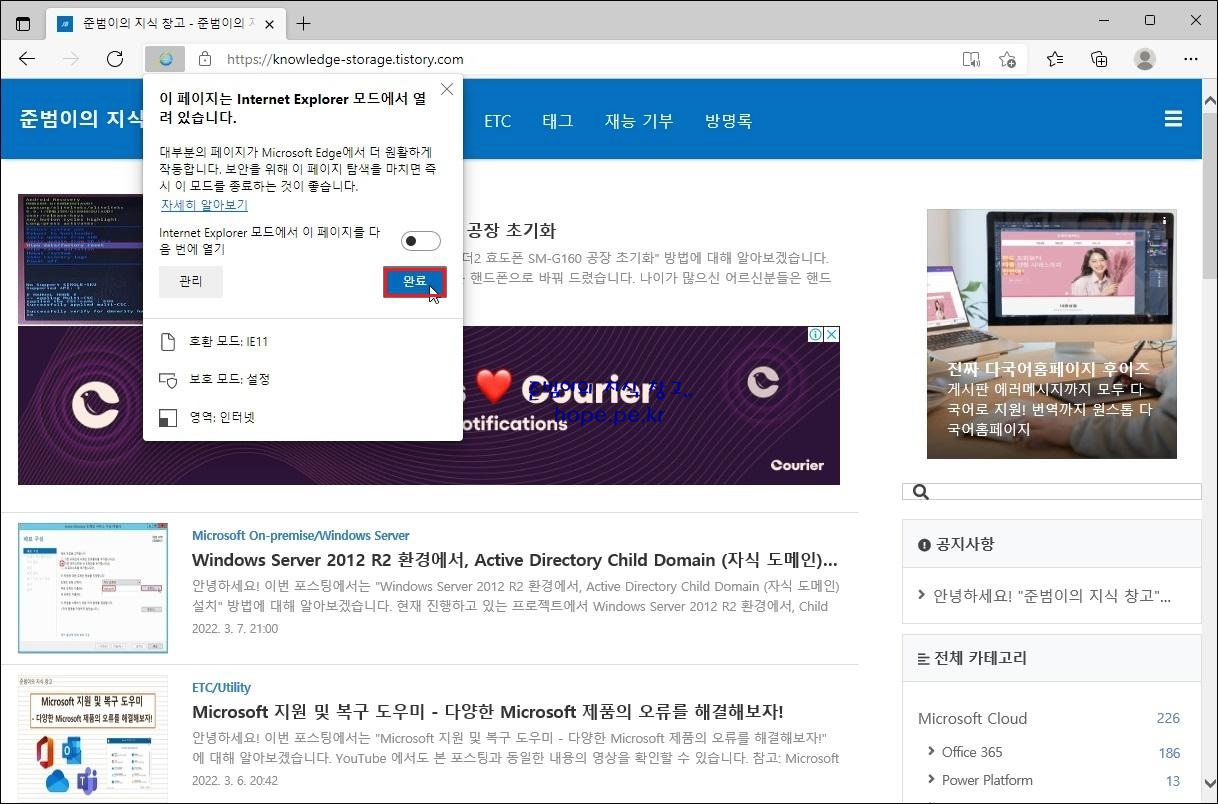Open the immersive reader icon

pyautogui.click(x=970, y=59)
